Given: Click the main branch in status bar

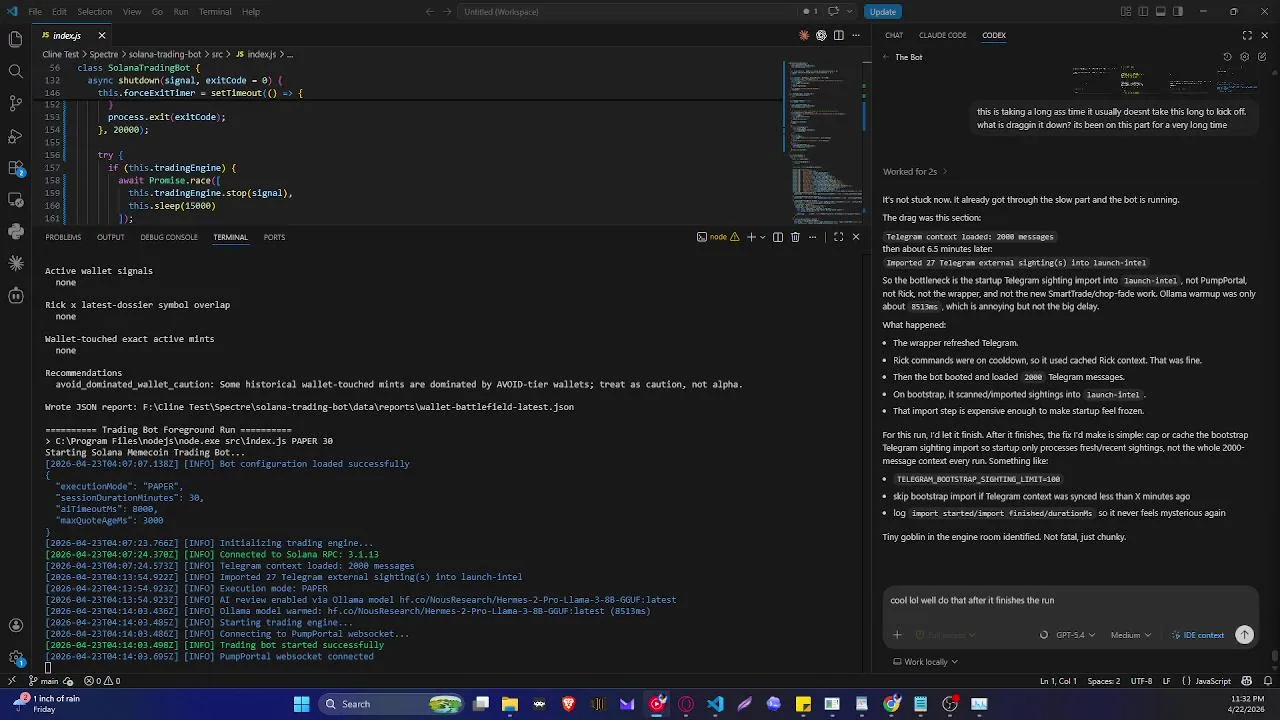Looking at the screenshot, I should [42, 681].
